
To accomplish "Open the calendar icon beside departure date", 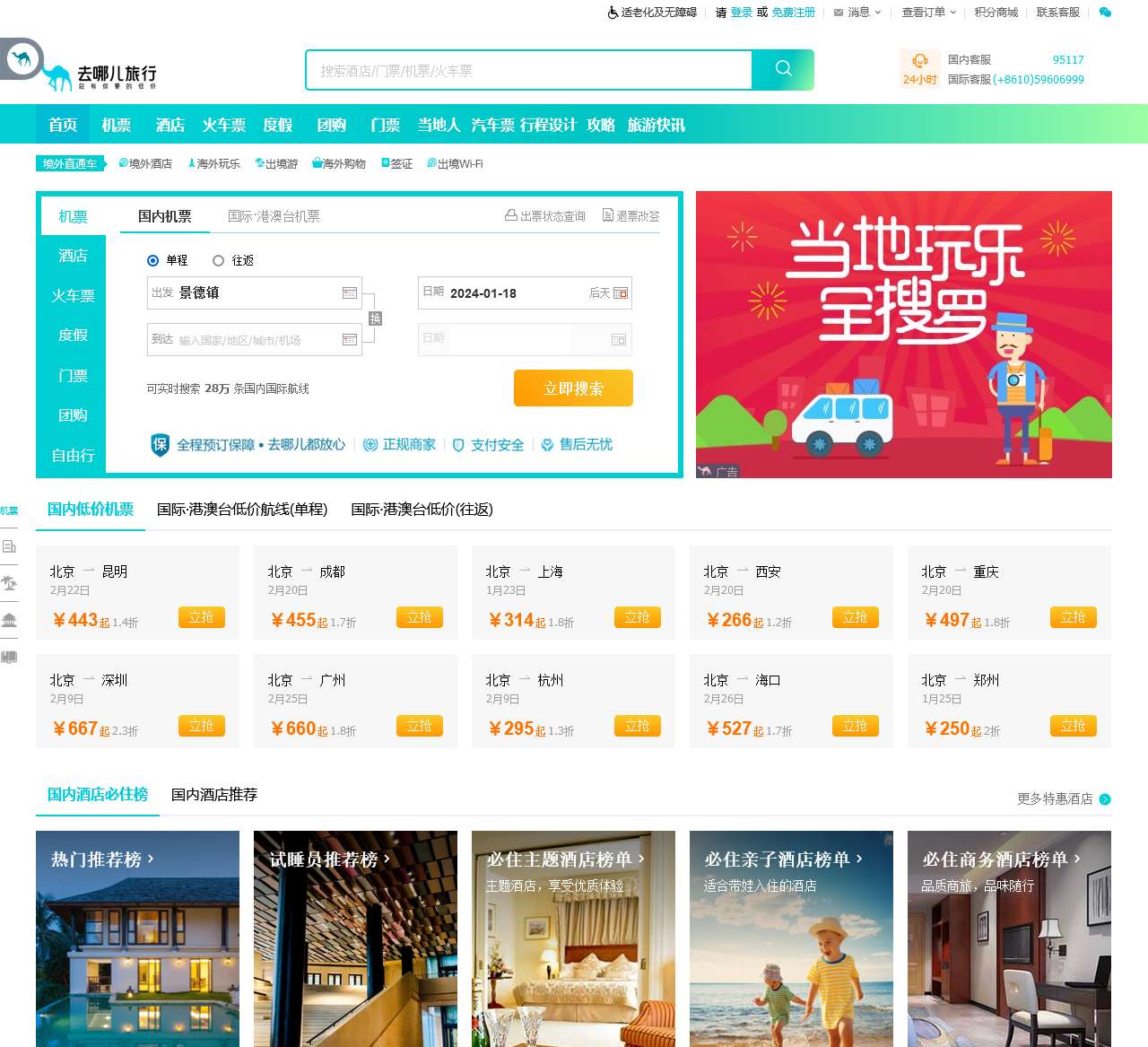I will point(621,293).
